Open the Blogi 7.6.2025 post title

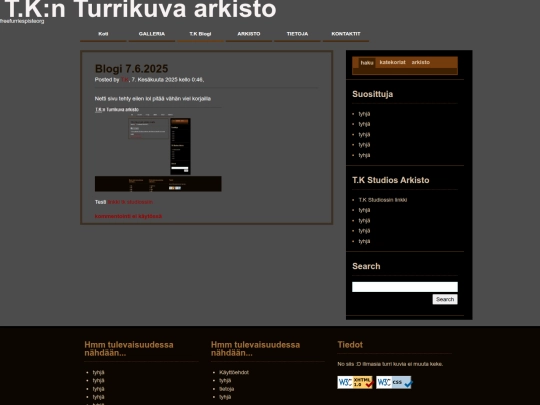coord(132,69)
